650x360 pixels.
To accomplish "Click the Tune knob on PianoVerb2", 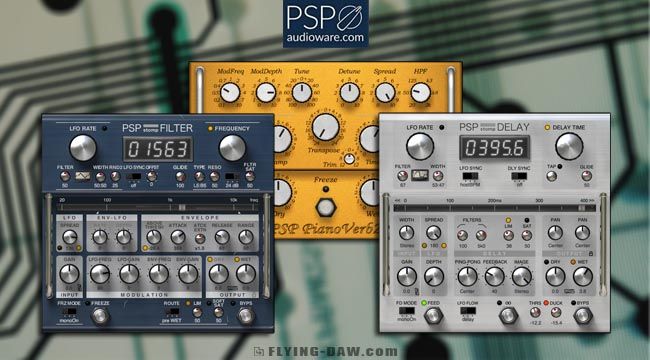I will 302,92.
